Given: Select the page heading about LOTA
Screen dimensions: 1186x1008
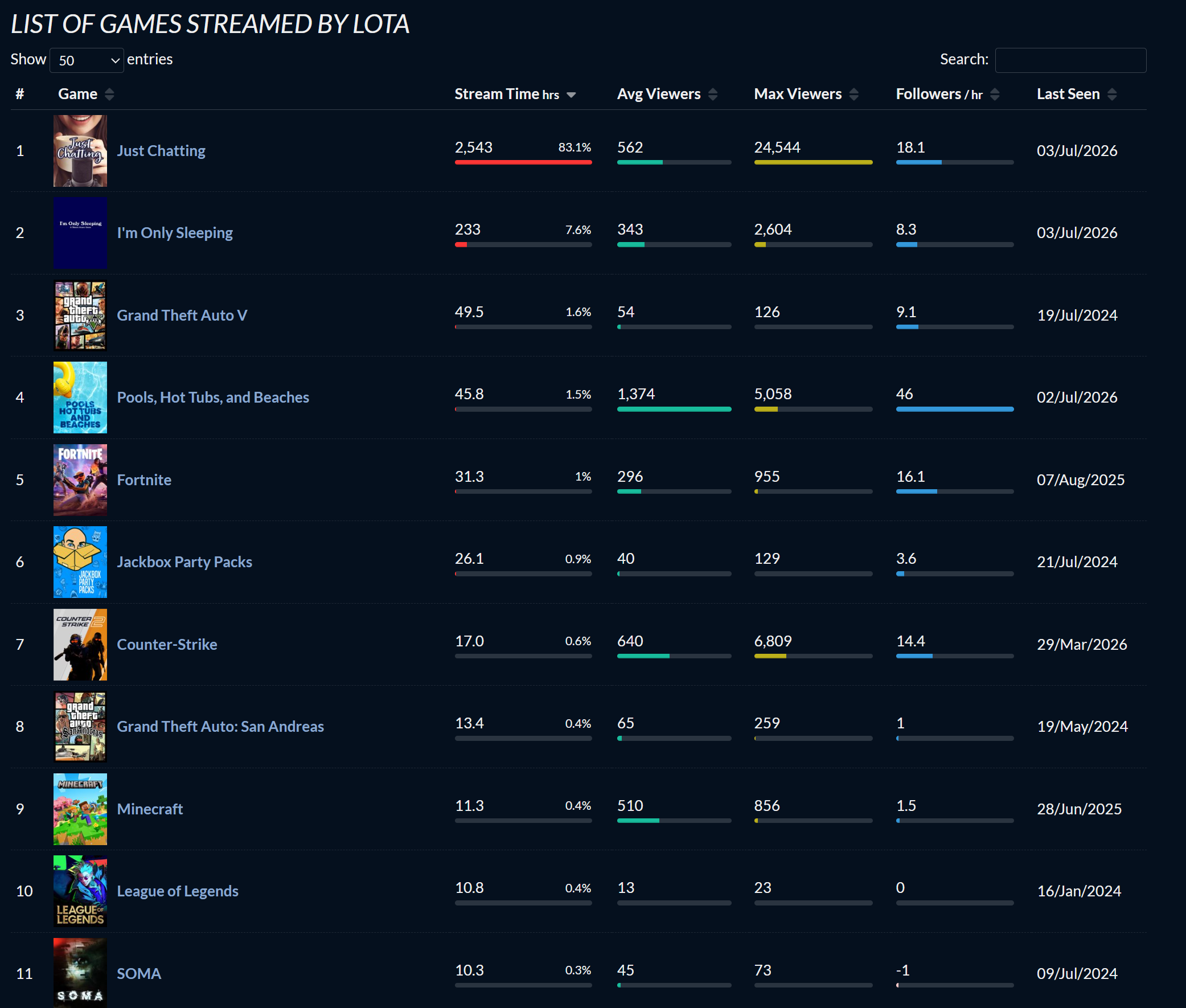Looking at the screenshot, I should (210, 24).
